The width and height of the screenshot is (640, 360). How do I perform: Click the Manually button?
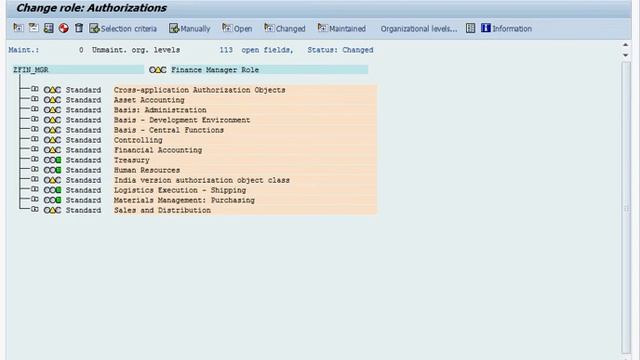pos(189,28)
